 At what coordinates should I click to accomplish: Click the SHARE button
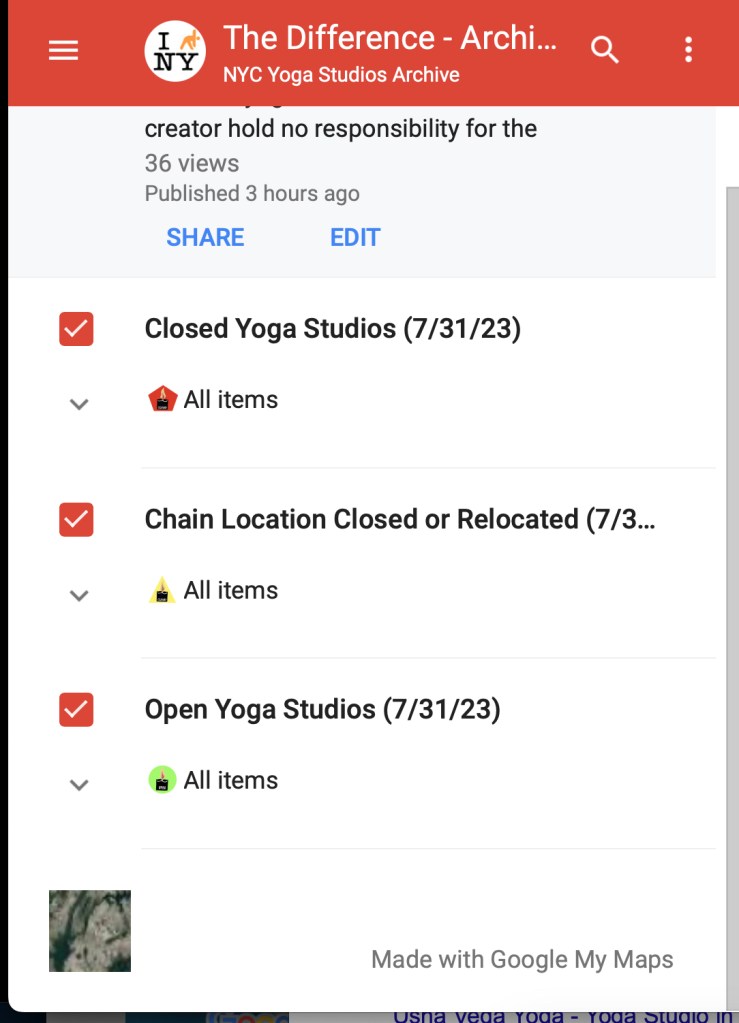(x=205, y=237)
